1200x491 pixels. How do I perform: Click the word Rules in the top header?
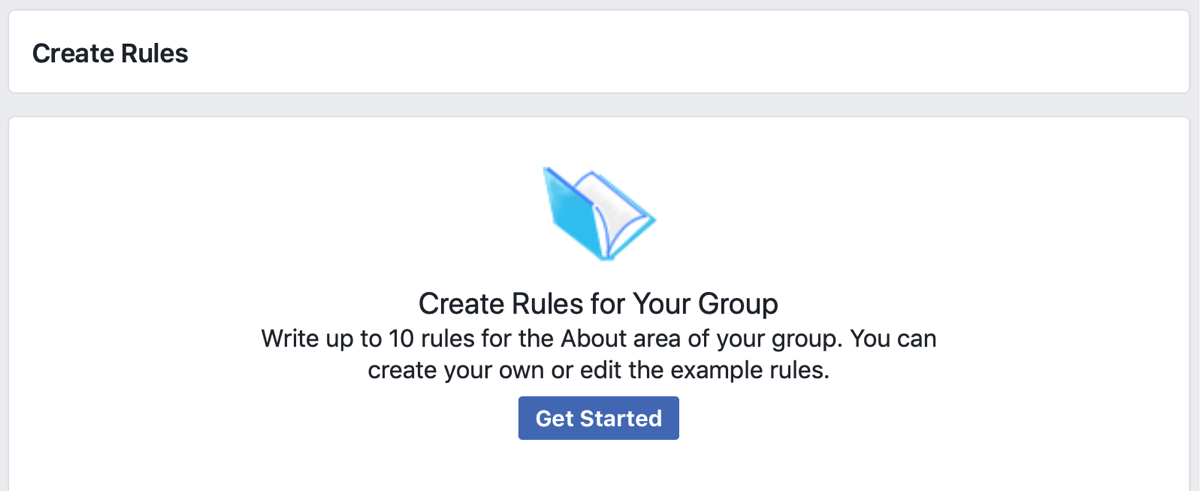click(153, 53)
